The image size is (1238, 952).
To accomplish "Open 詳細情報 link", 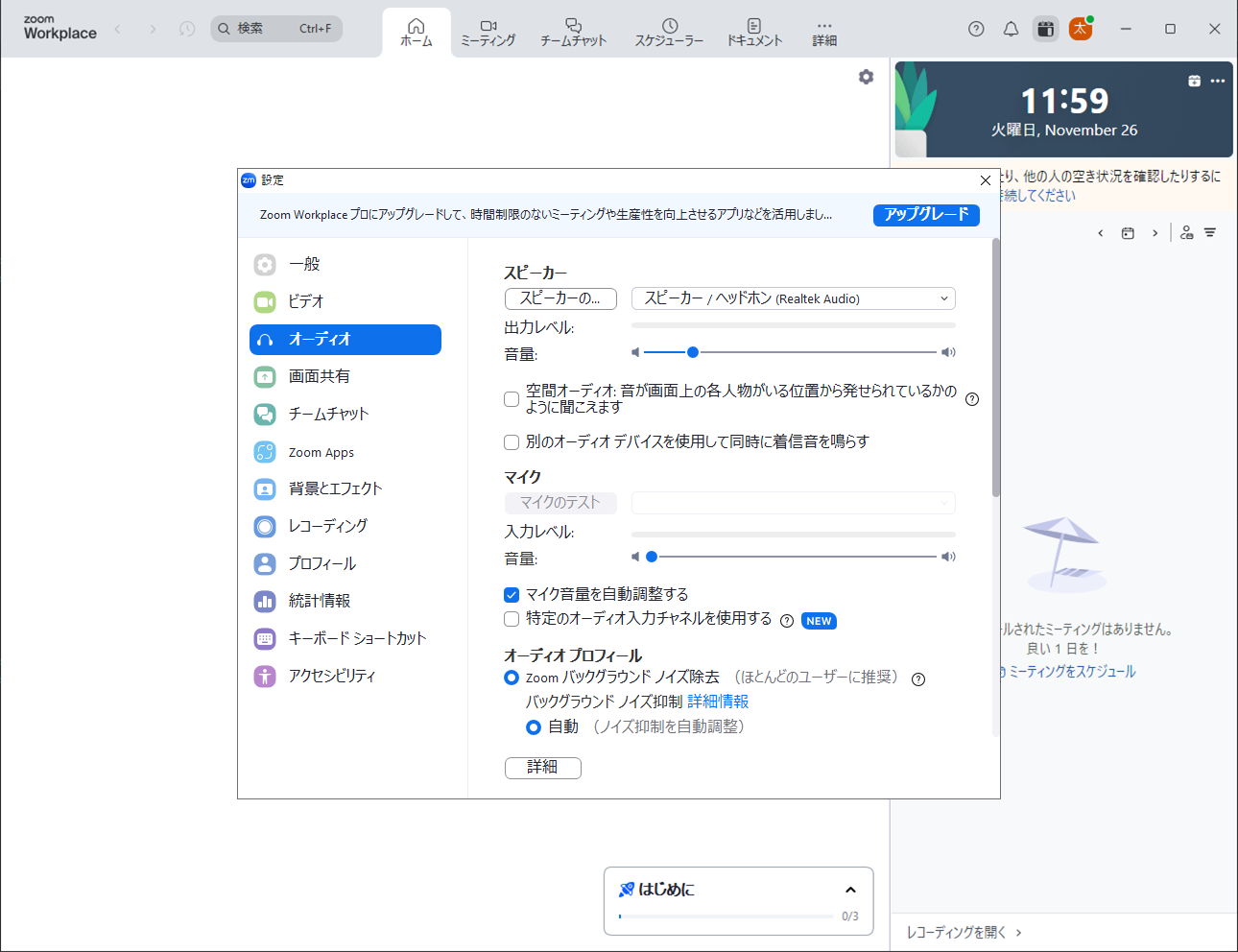I will click(x=718, y=702).
